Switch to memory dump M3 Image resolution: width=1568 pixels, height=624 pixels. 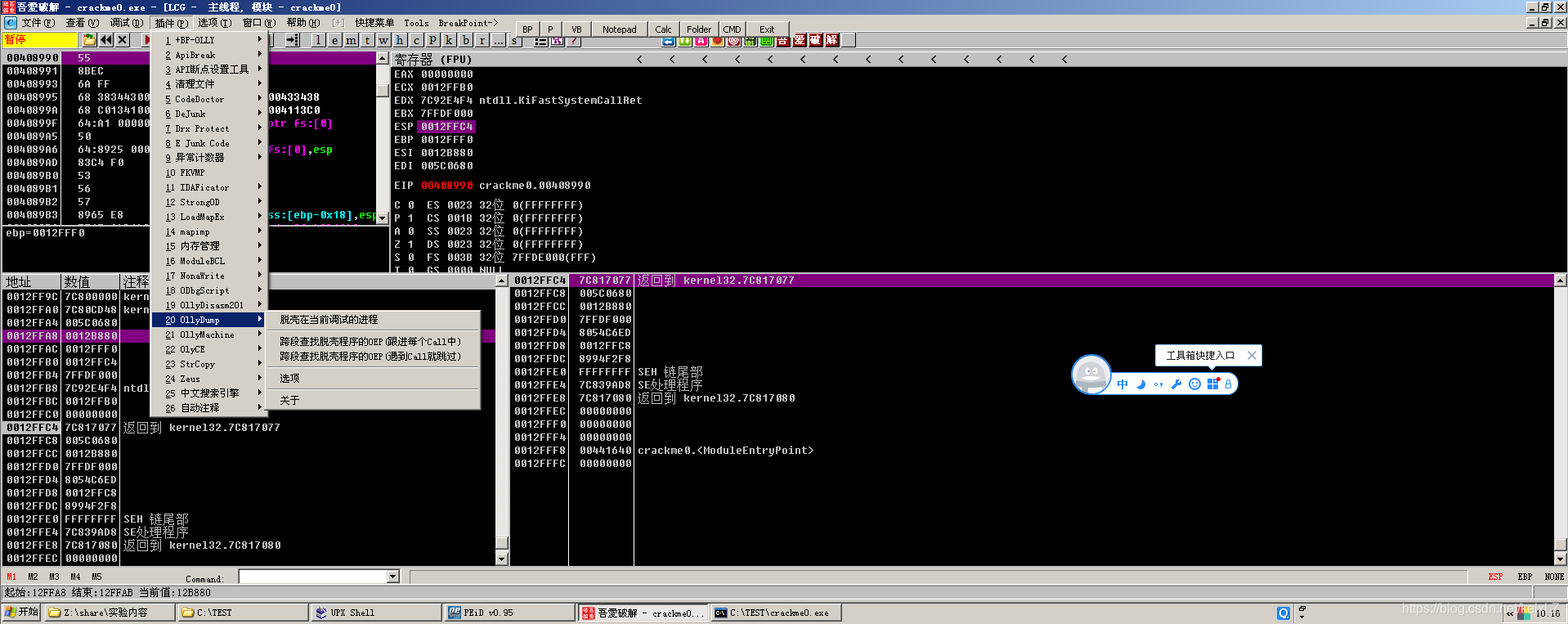[x=54, y=577]
